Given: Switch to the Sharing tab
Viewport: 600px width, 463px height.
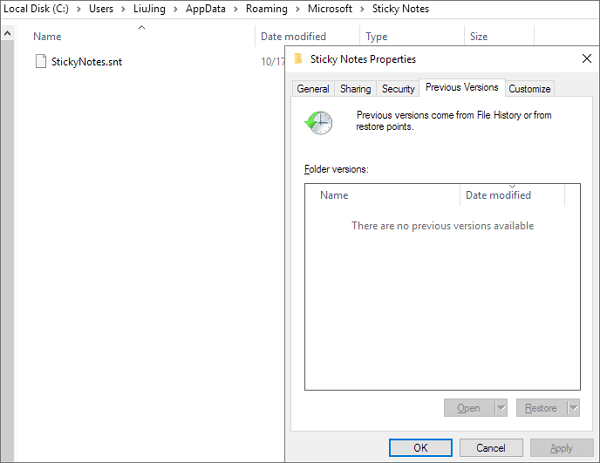Looking at the screenshot, I should (x=355, y=89).
